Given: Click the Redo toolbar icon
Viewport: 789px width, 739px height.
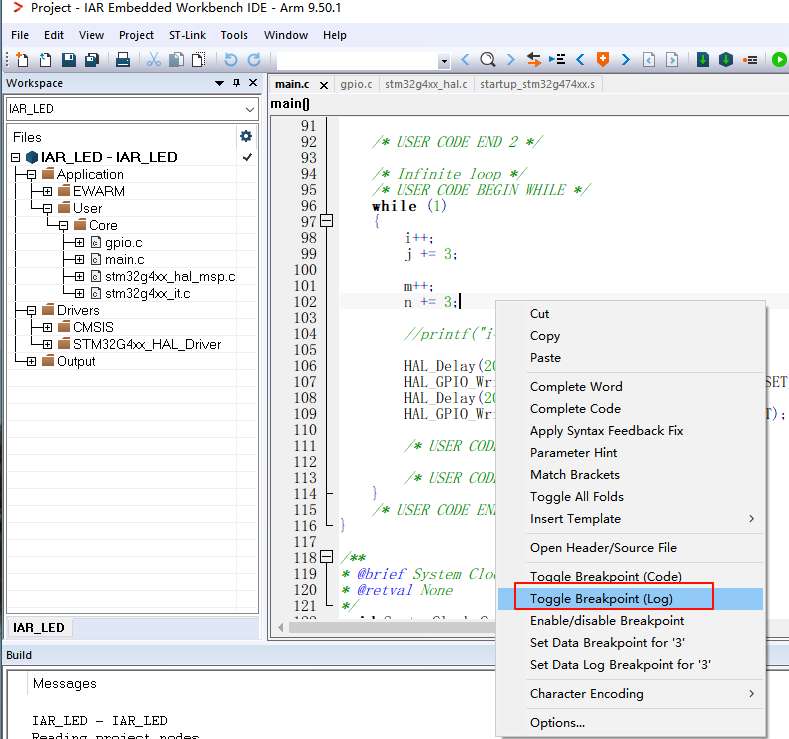Looking at the screenshot, I should [254, 60].
